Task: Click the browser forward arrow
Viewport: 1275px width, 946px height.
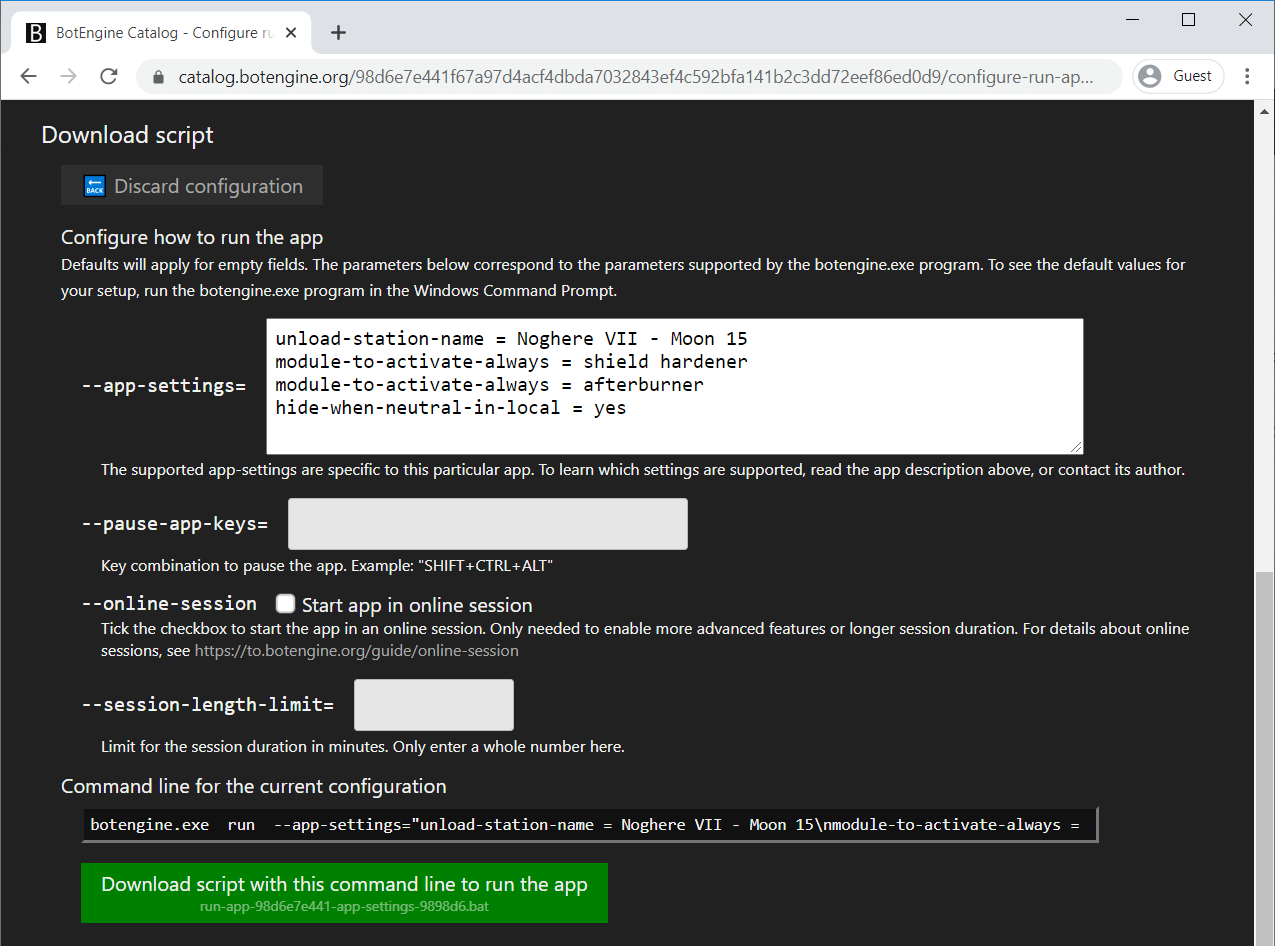Action: 68,77
